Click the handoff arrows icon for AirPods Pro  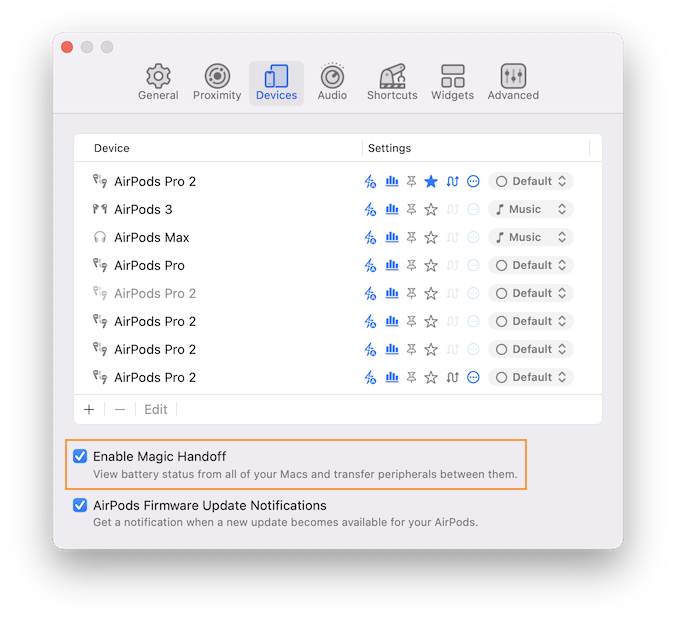point(452,266)
